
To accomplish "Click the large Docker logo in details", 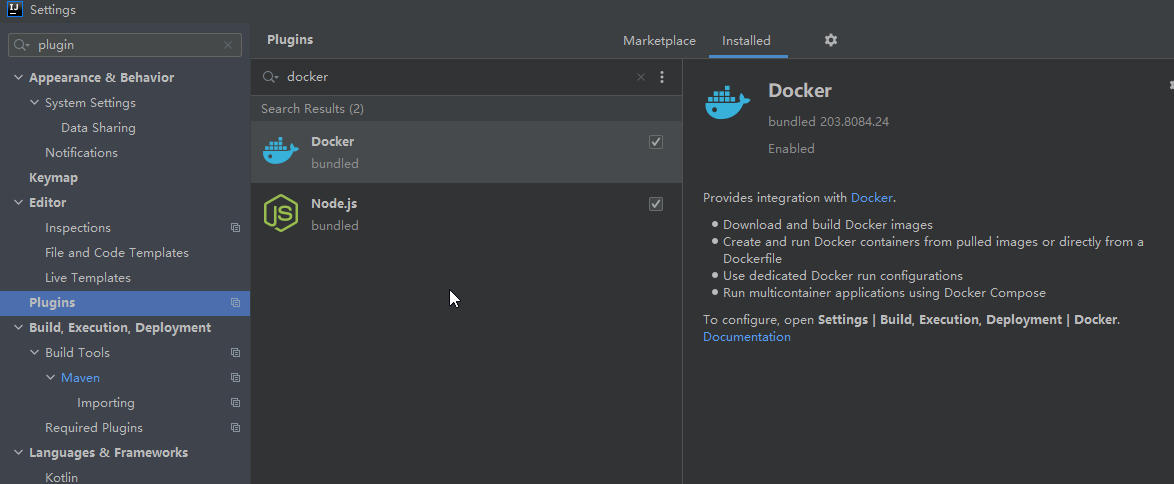I will (x=727, y=103).
